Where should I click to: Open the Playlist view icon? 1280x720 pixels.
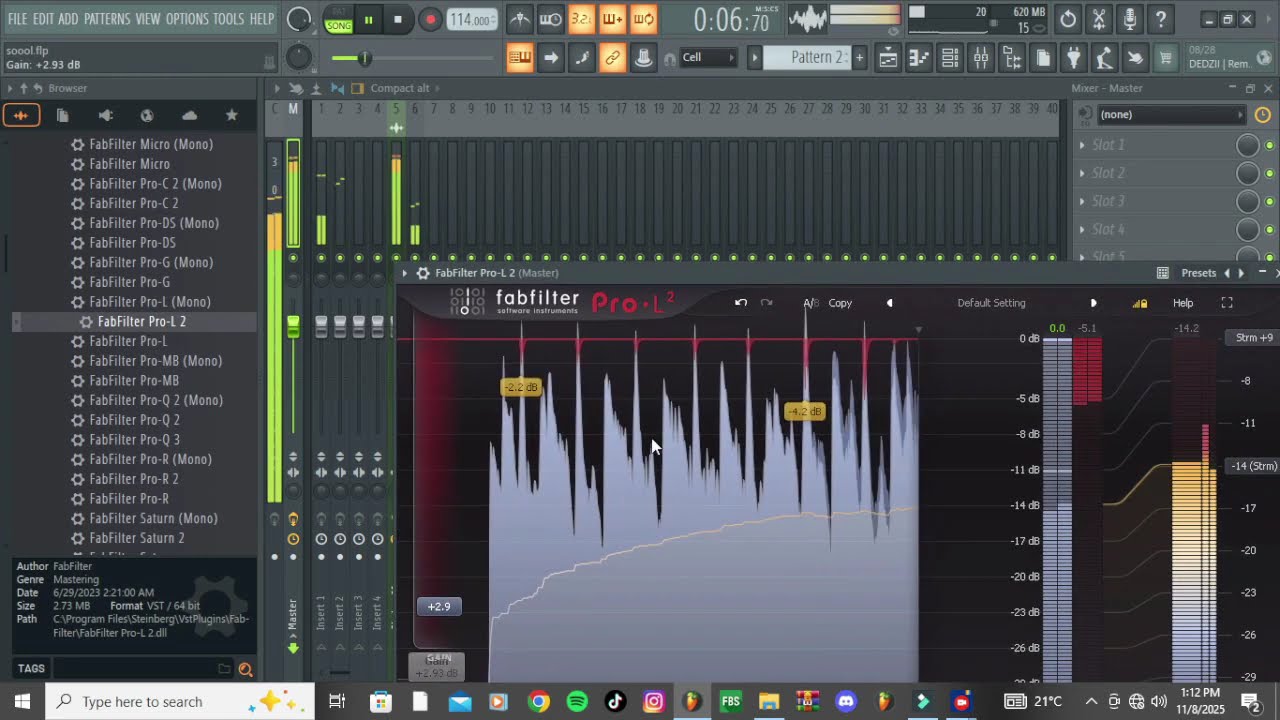coord(888,58)
